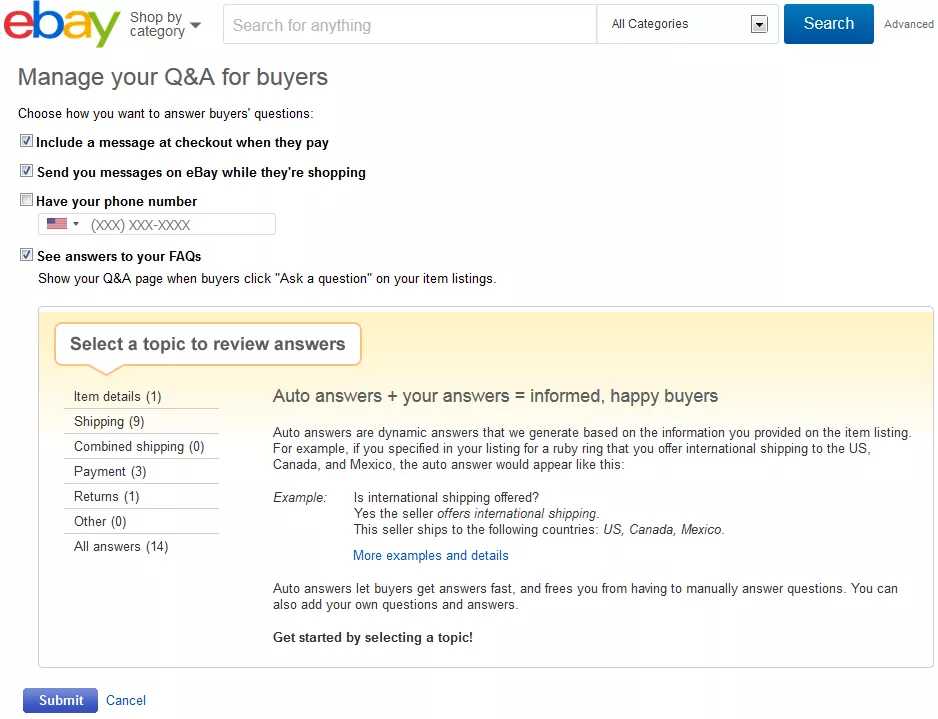
Task: Click the blue Search button
Action: [828, 24]
